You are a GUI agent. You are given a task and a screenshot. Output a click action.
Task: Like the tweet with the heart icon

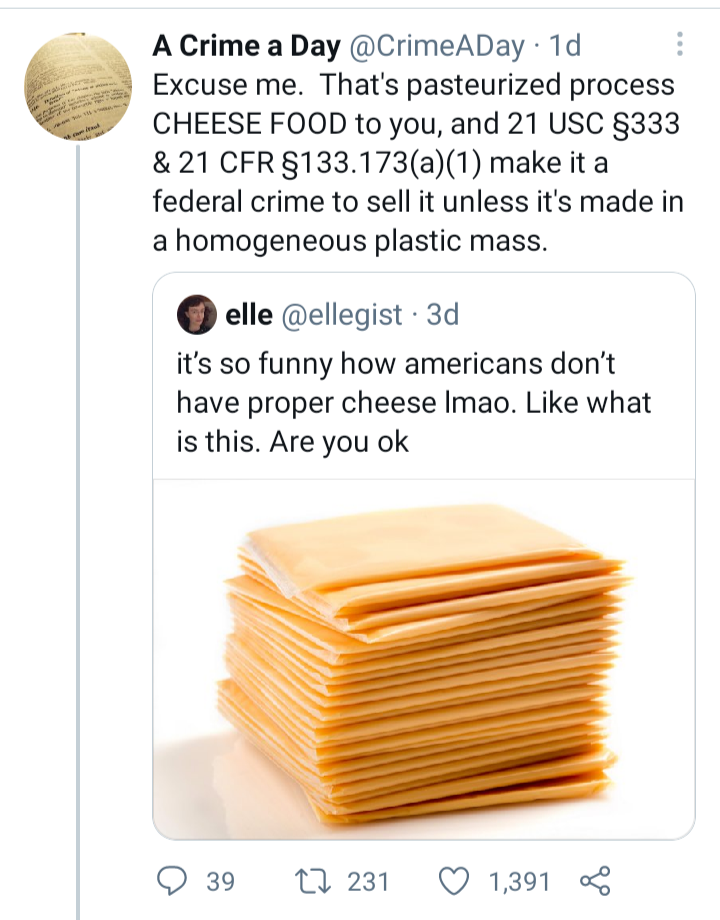tap(457, 881)
